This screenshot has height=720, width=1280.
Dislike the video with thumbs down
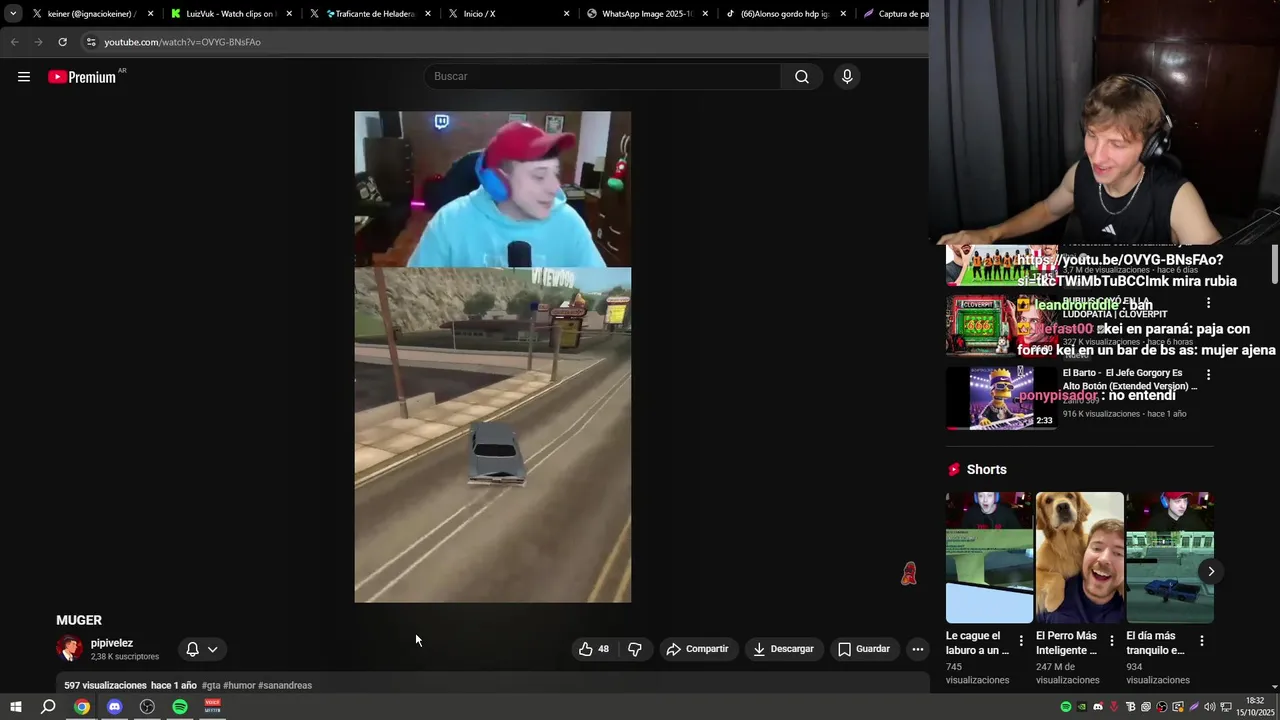point(635,649)
